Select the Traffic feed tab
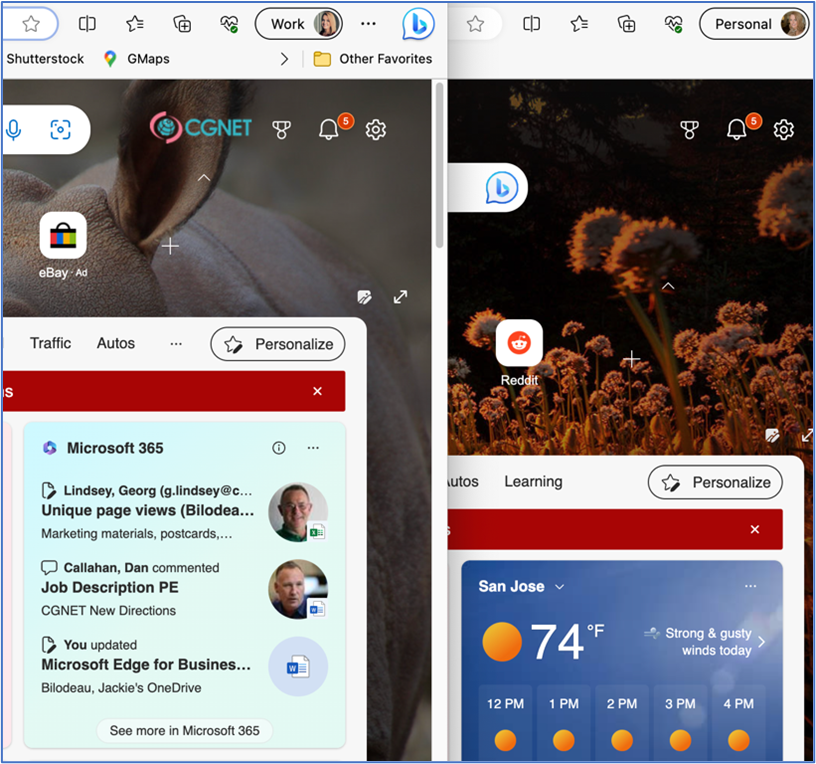Screen dimensions: 816x764 pyautogui.click(x=50, y=343)
